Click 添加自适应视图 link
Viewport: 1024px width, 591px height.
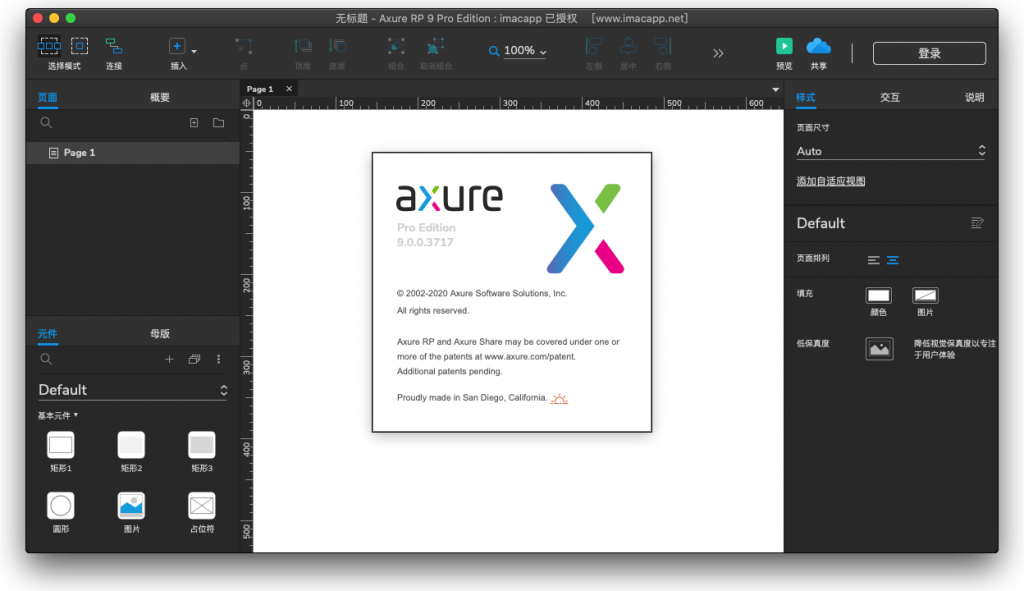831,181
